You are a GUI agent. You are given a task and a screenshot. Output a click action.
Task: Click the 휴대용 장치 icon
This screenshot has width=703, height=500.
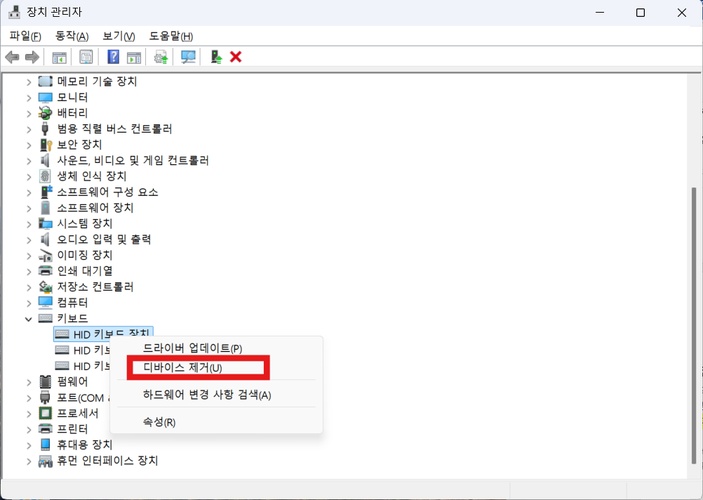45,445
